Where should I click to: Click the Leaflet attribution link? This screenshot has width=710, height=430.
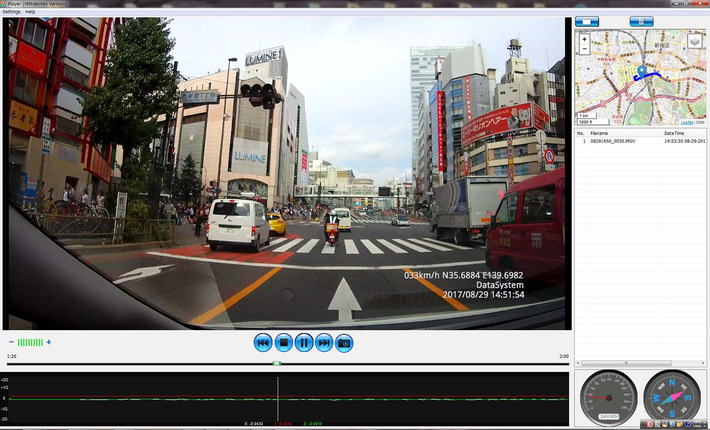click(686, 122)
